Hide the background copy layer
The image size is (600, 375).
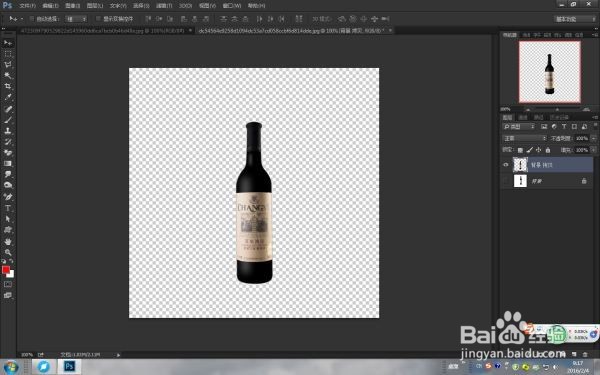click(x=506, y=165)
